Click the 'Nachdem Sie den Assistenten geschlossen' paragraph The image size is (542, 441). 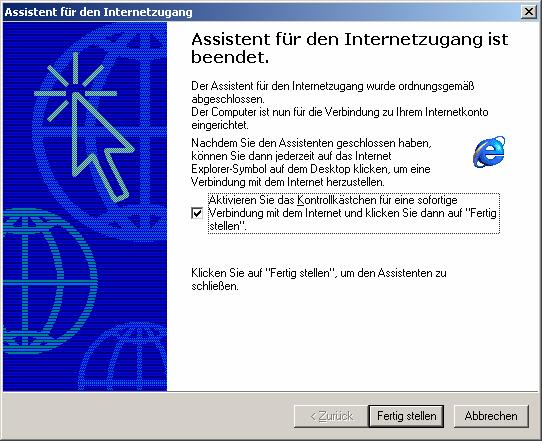click(311, 162)
